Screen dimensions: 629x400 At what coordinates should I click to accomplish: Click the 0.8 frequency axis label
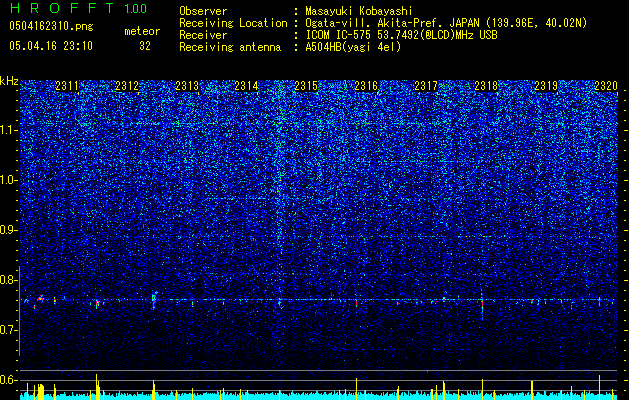(x=8, y=280)
